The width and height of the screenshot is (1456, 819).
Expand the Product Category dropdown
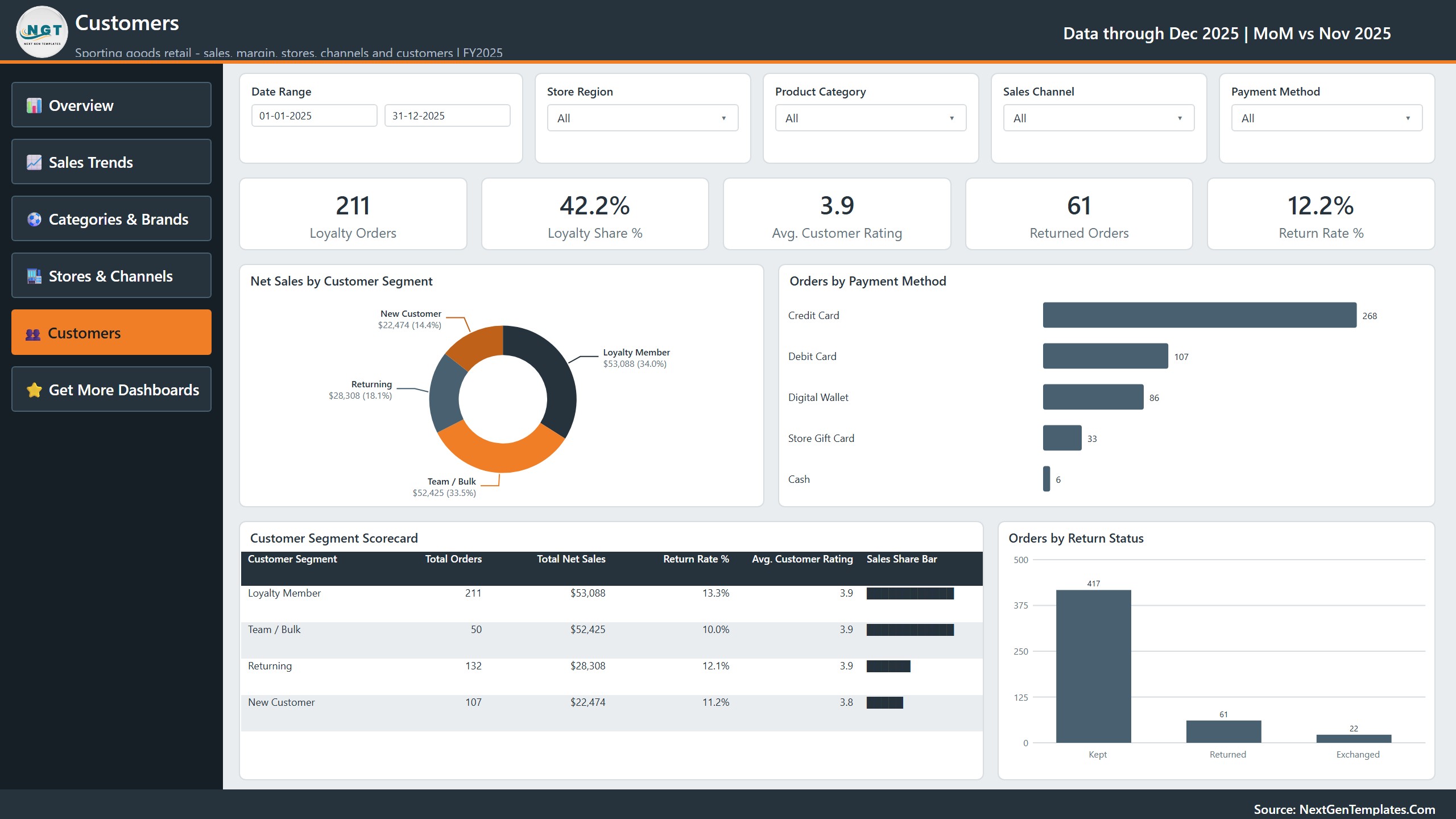(x=871, y=118)
